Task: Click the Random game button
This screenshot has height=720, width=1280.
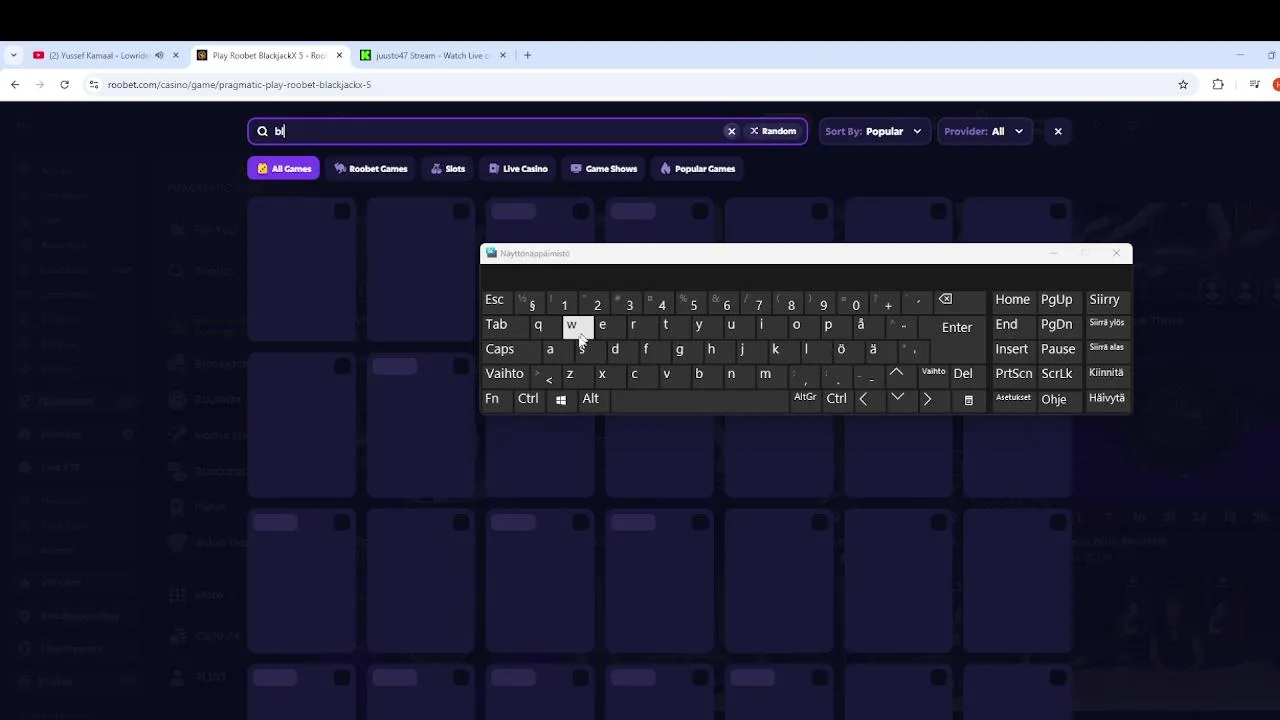Action: (773, 131)
